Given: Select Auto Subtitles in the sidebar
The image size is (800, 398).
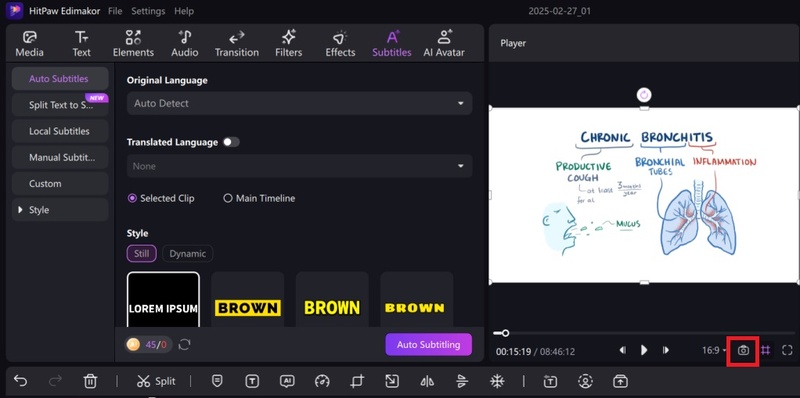Looking at the screenshot, I should tap(60, 79).
